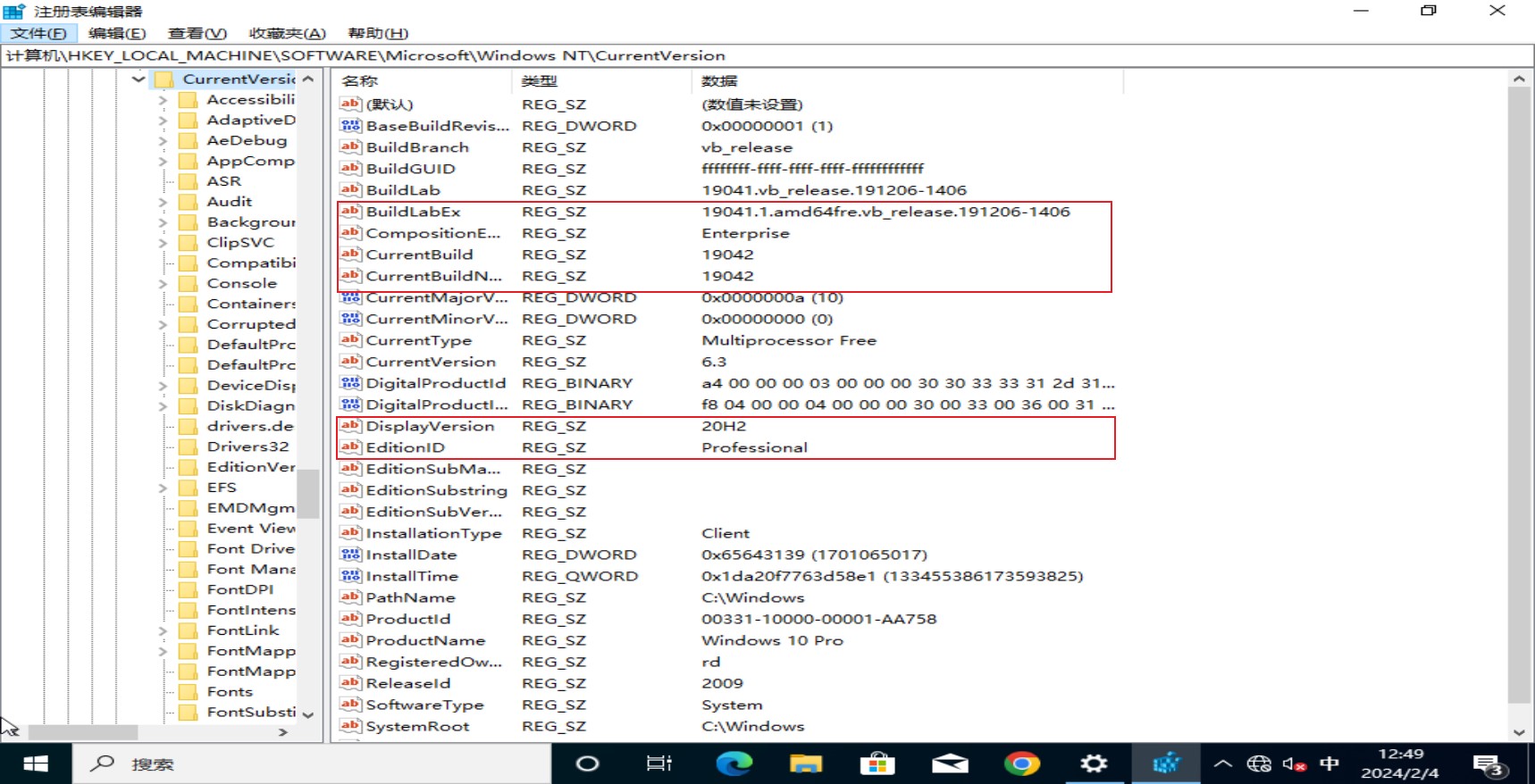Viewport: 1535px width, 784px height.
Task: Click the string icon of DisplayVersion
Action: 350,425
